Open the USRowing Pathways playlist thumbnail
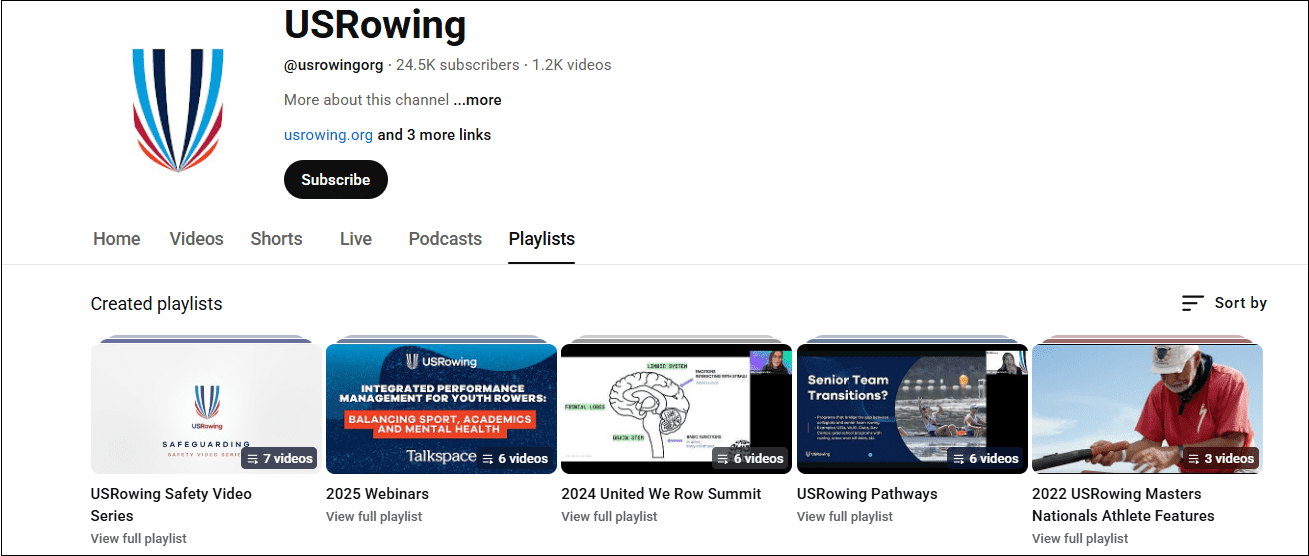 point(912,408)
